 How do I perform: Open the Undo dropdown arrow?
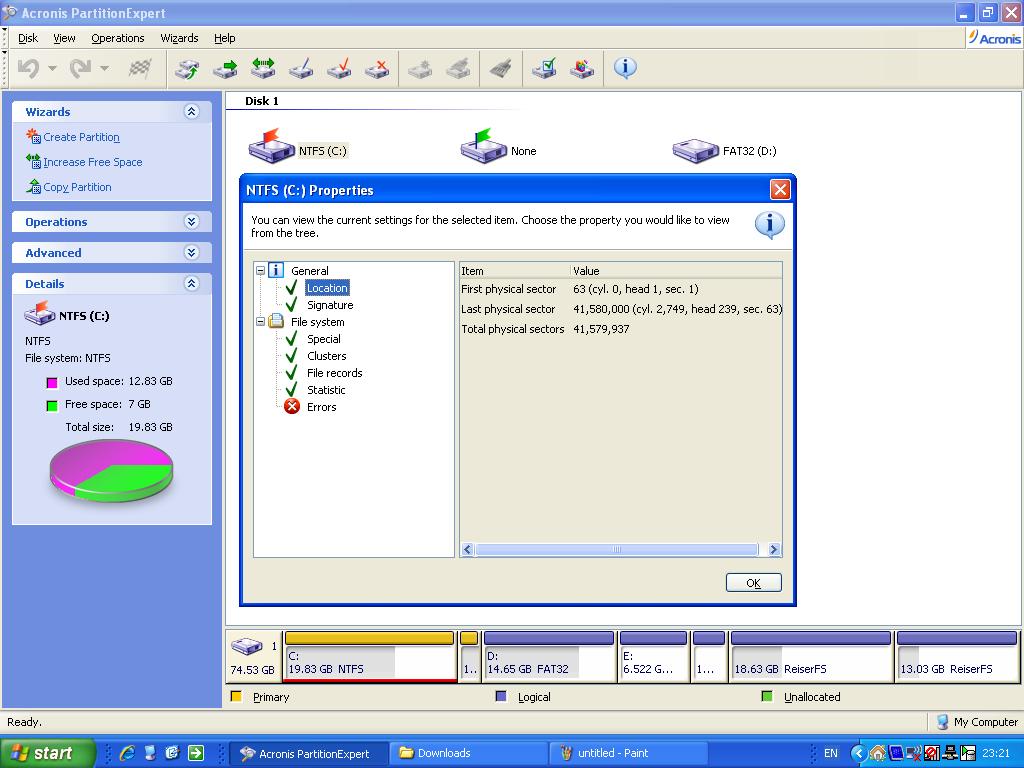click(x=52, y=68)
